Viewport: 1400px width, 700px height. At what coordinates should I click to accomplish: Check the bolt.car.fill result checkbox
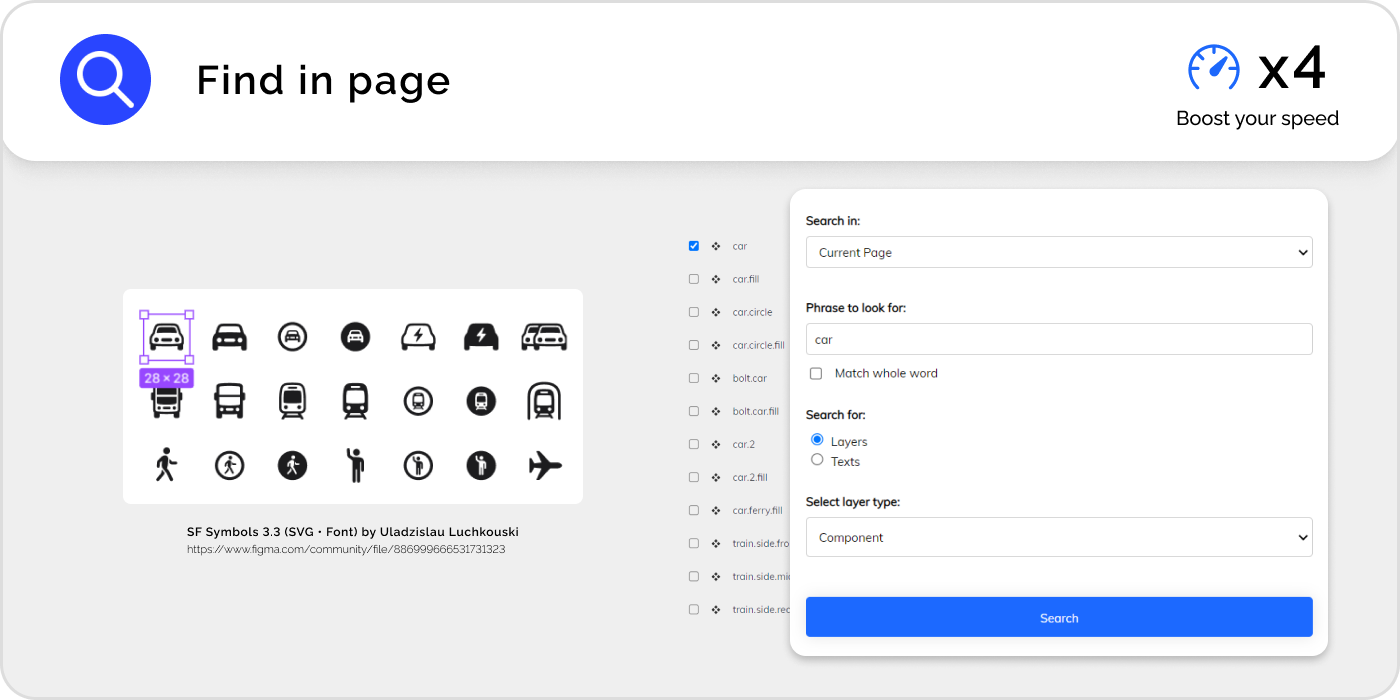pos(694,411)
